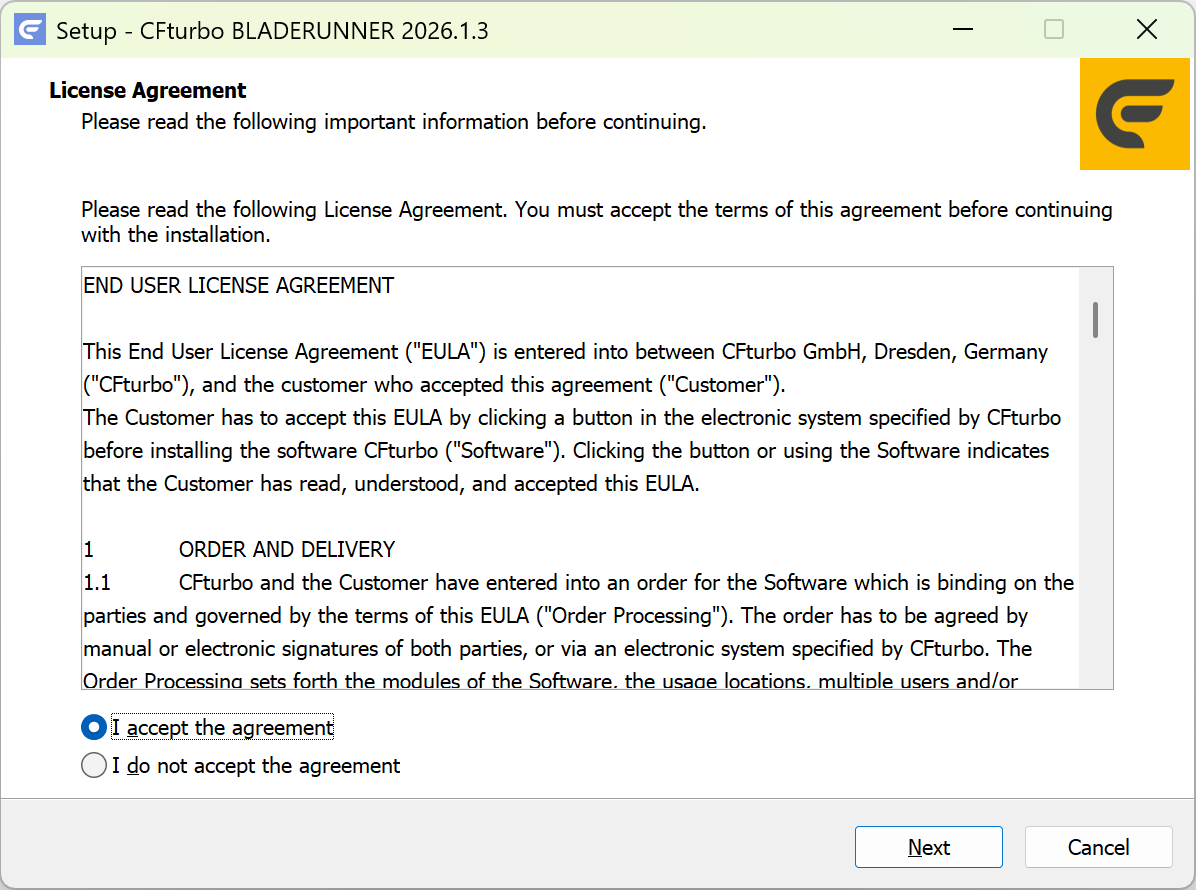The height and width of the screenshot is (890, 1196).
Task: Click the "Setup - CFturbo BLADERUNNER 2026.1.3" title
Action: click(272, 31)
